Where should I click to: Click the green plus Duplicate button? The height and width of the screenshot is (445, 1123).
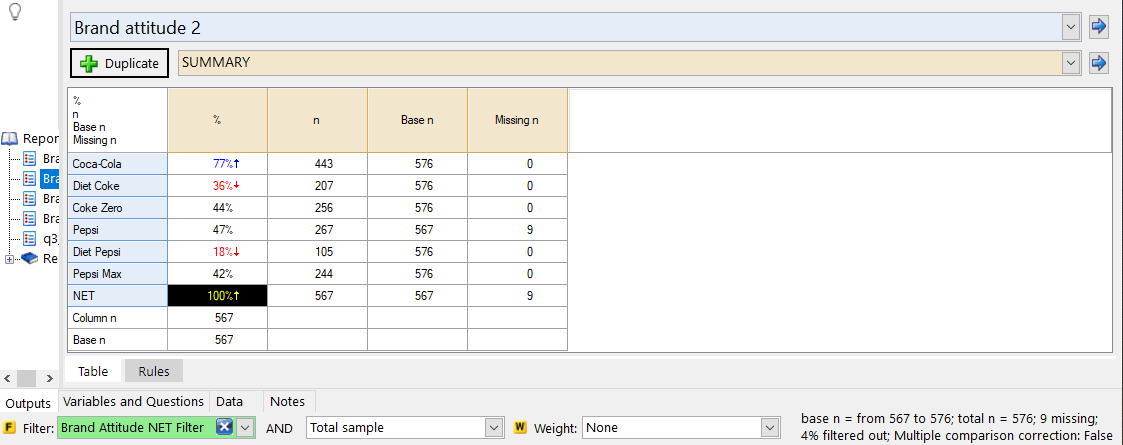point(120,63)
